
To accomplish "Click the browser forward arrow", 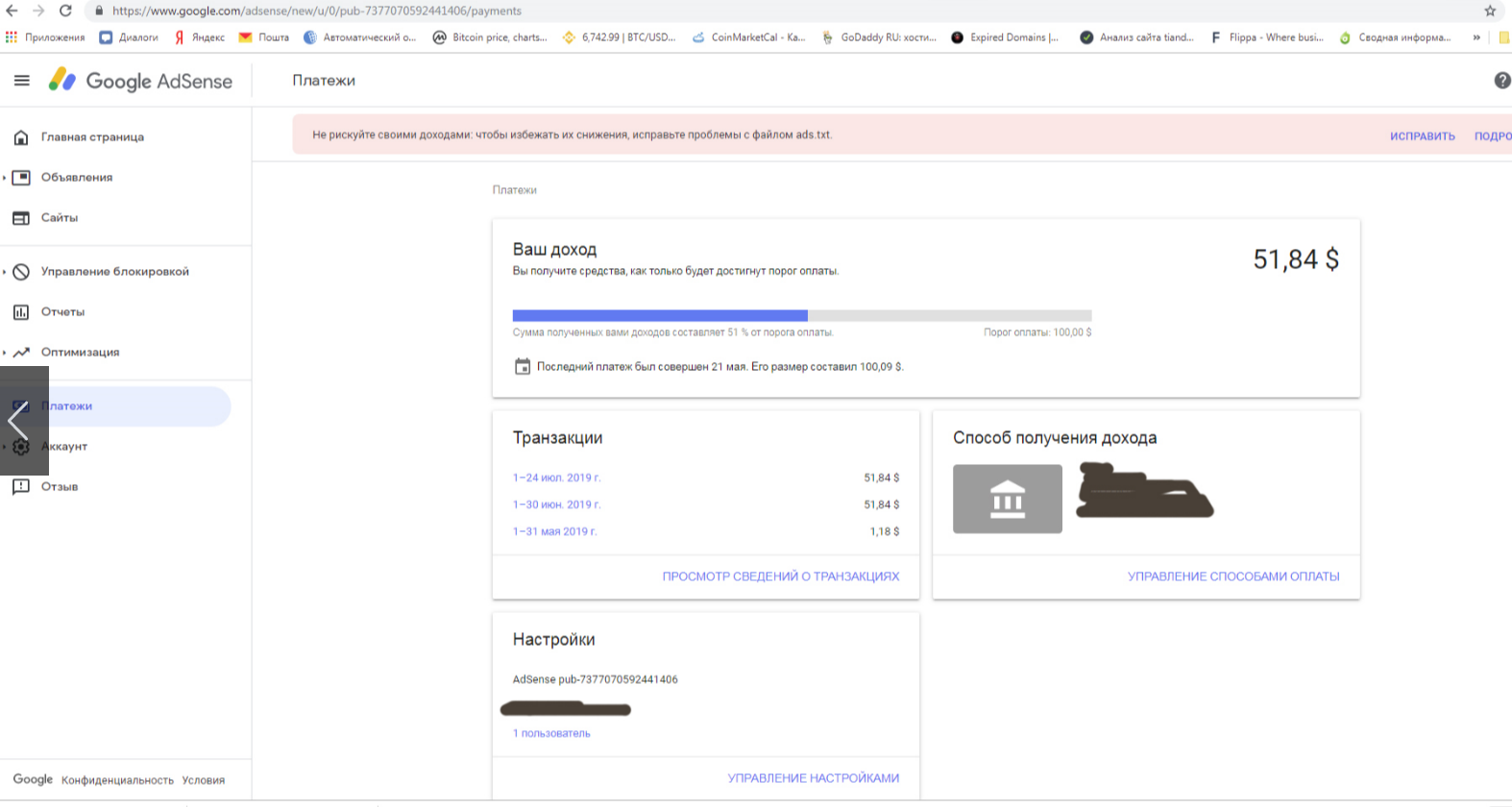I will (38, 11).
